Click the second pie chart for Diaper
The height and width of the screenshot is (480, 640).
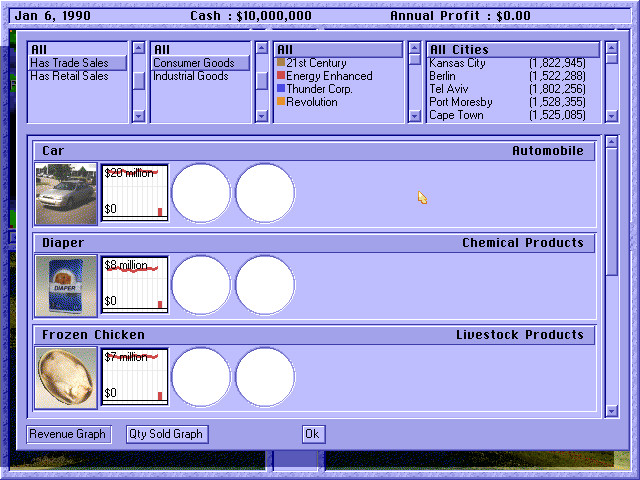(265, 285)
